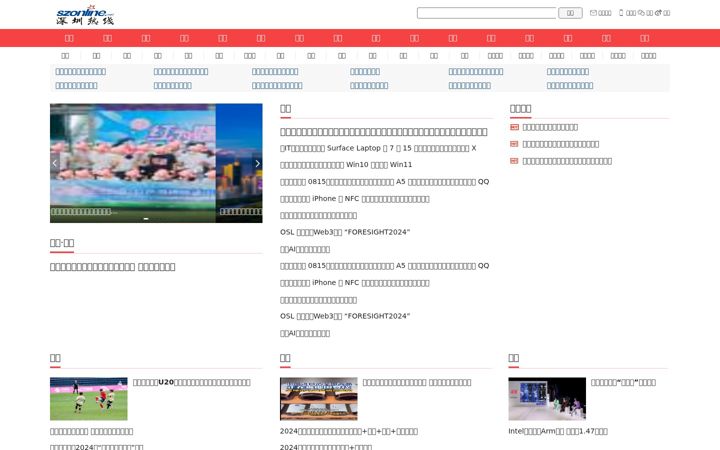Show previous slide with carousel left arrow

coord(55,163)
